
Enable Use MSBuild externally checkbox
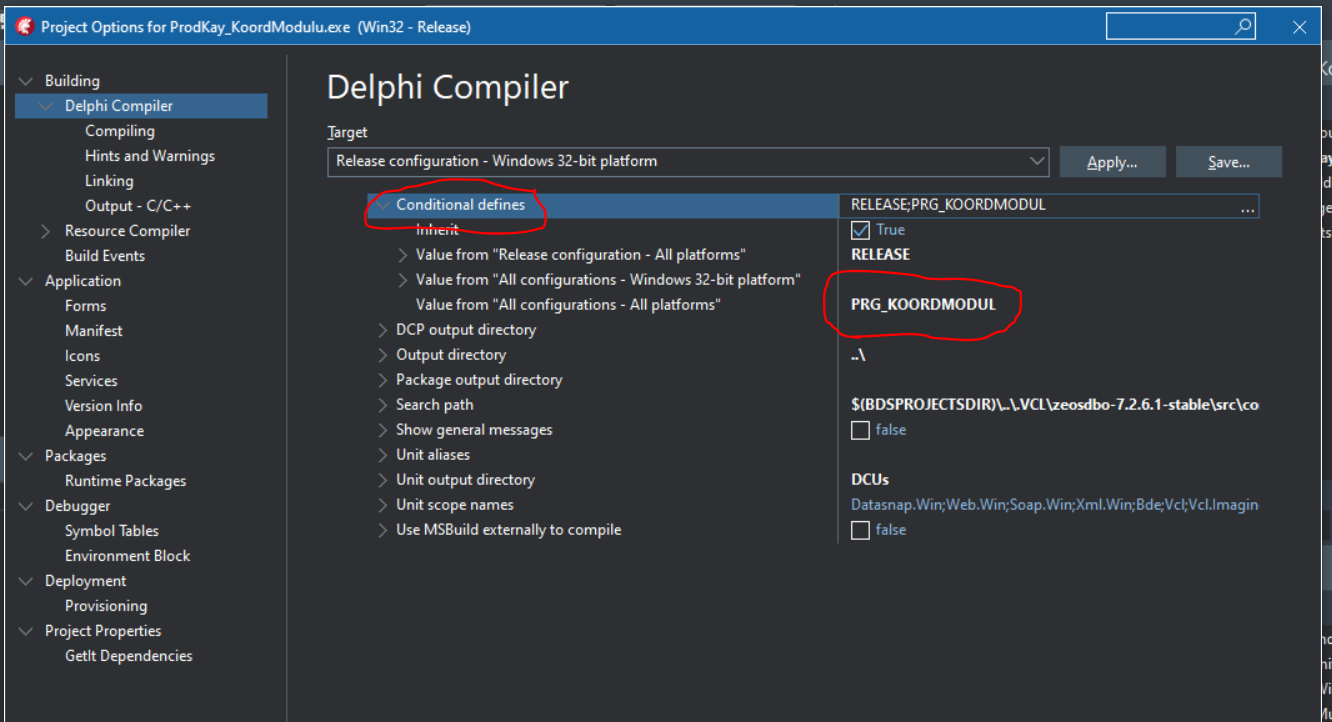pos(860,530)
